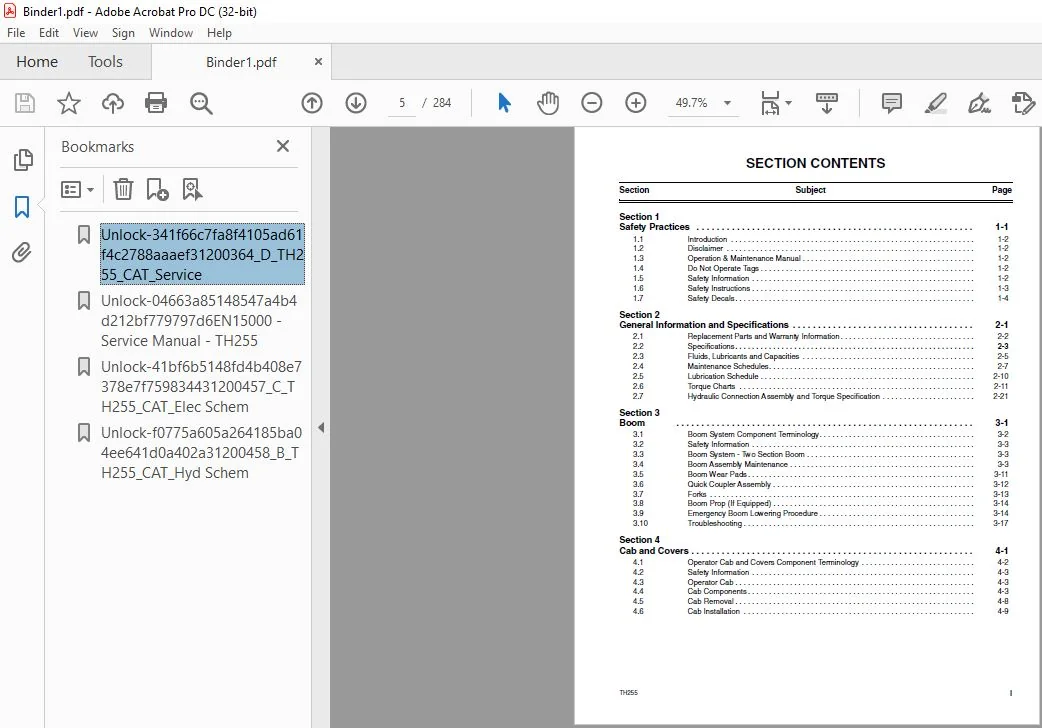Open fit page options dropdown arrow

pyautogui.click(x=789, y=103)
